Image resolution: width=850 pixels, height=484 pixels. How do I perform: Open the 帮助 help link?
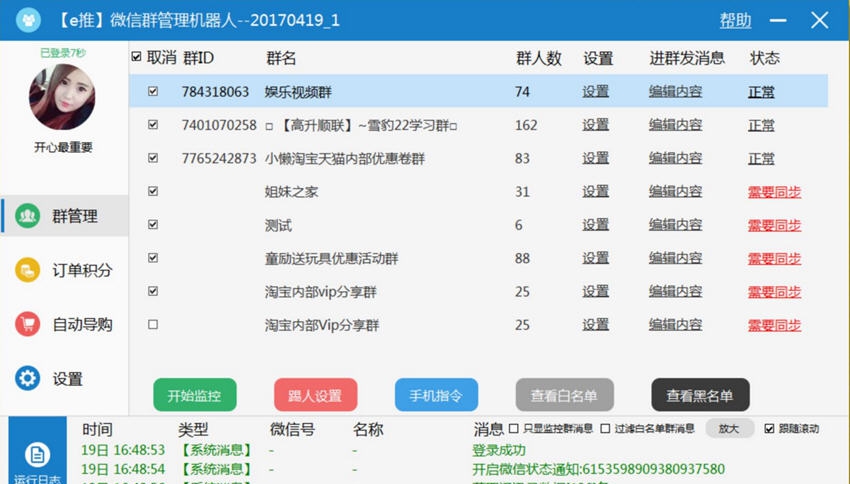[x=735, y=21]
